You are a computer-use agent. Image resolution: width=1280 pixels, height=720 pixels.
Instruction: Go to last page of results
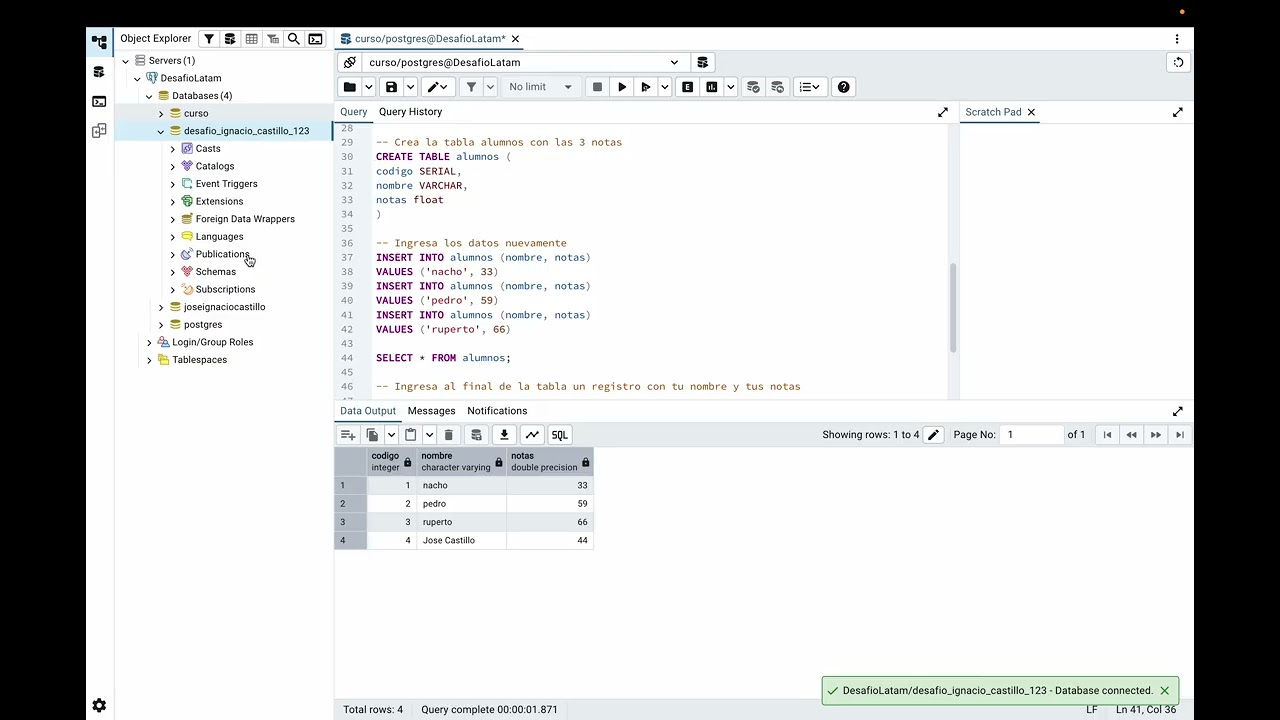(x=1180, y=435)
